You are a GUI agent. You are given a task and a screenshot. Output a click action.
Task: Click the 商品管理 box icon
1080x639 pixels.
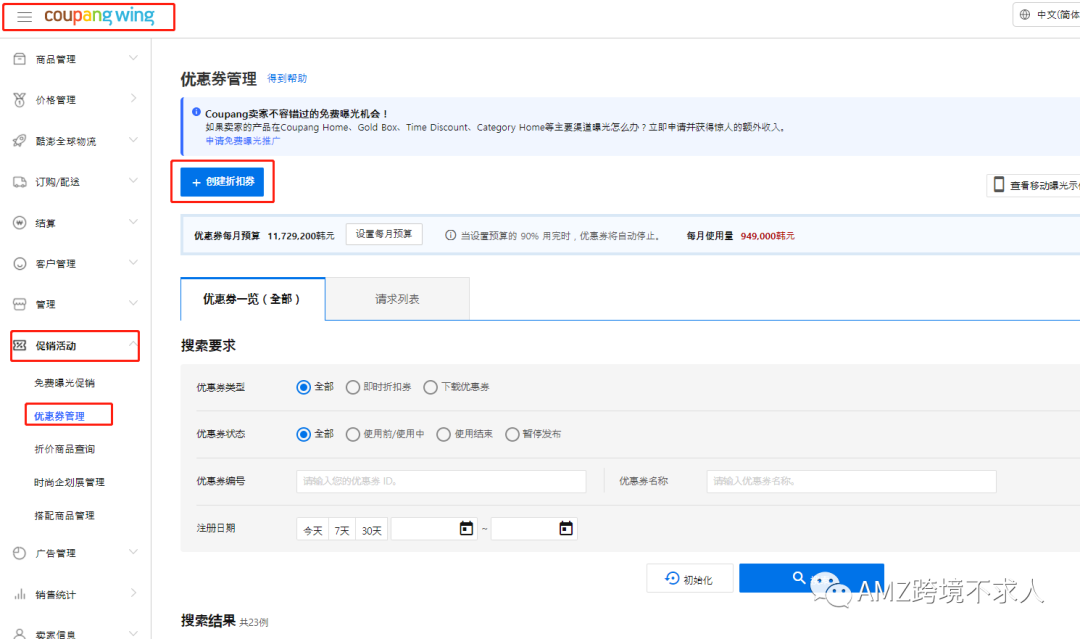click(x=20, y=59)
